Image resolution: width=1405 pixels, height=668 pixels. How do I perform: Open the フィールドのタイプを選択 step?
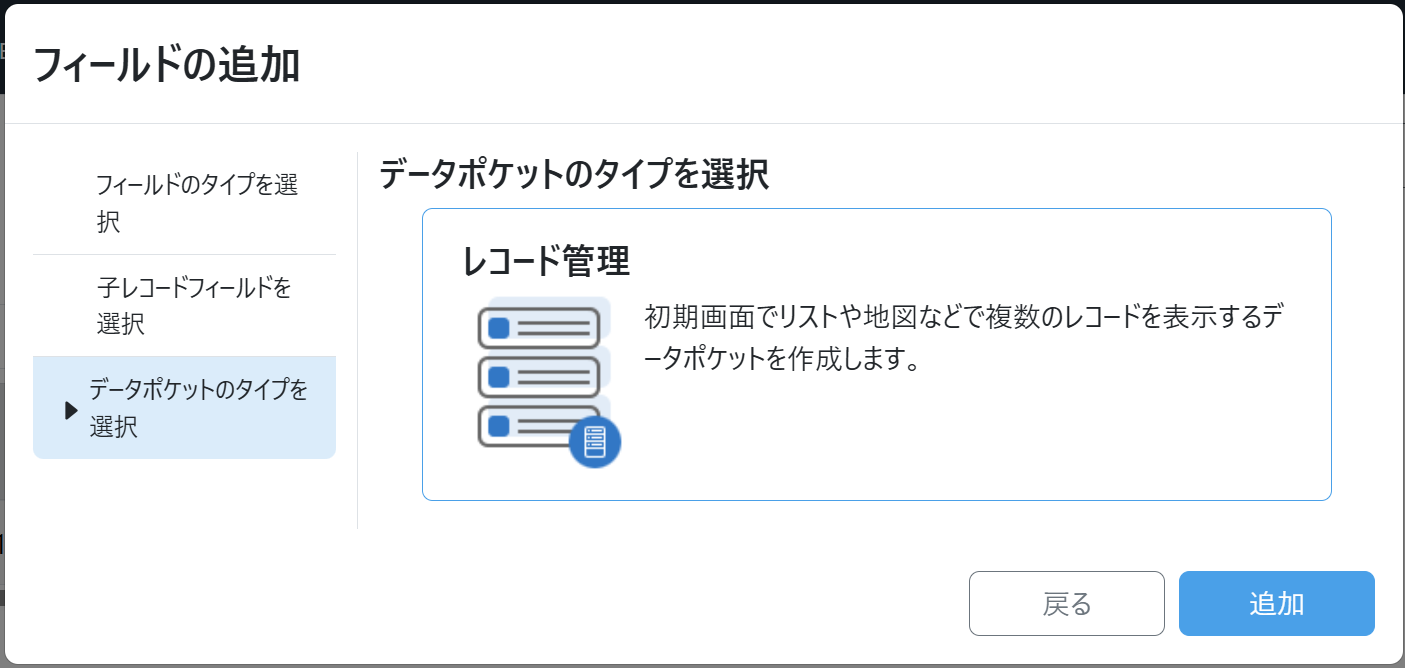pyautogui.click(x=197, y=203)
